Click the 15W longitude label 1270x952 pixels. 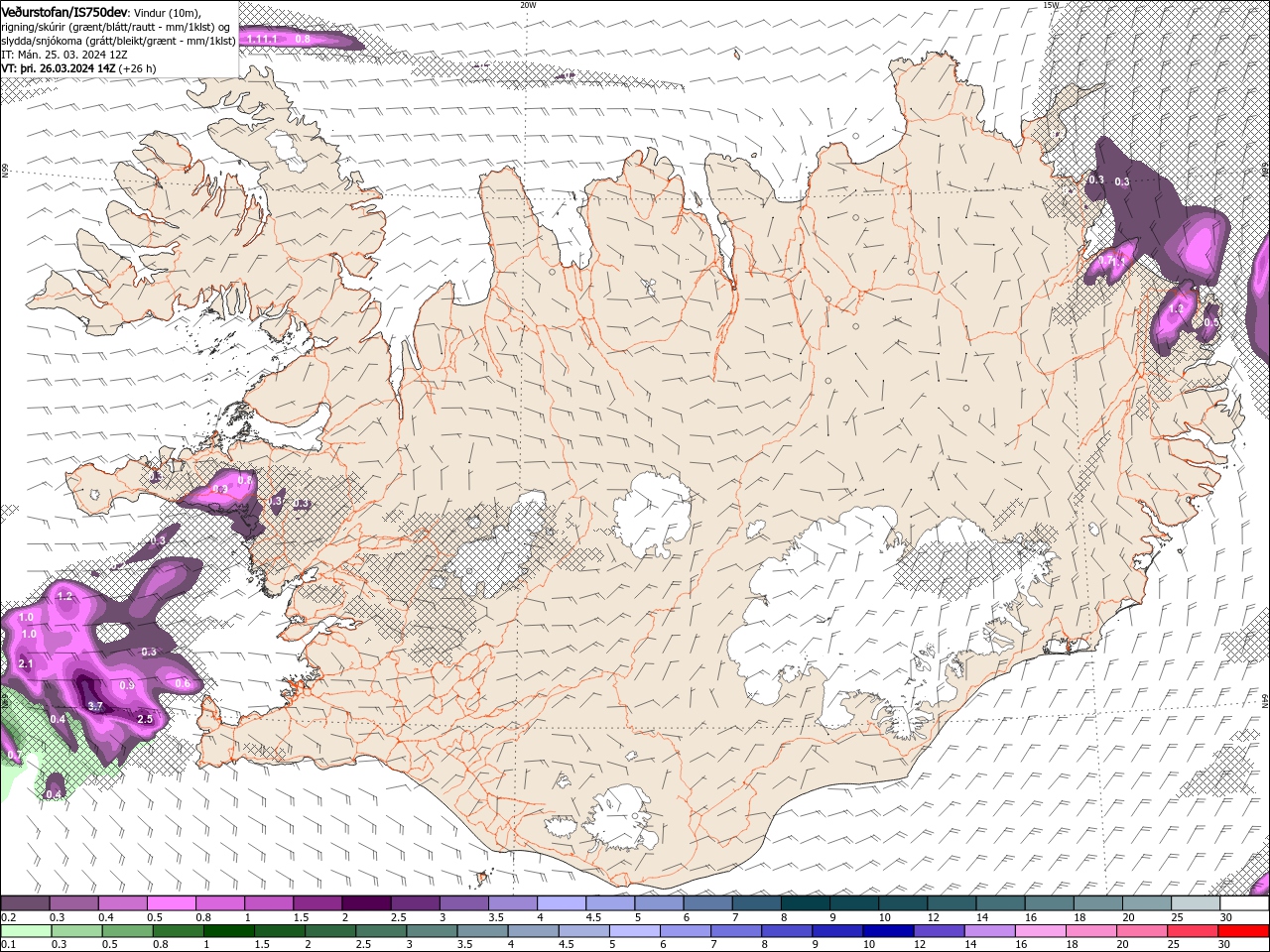tap(1051, 5)
